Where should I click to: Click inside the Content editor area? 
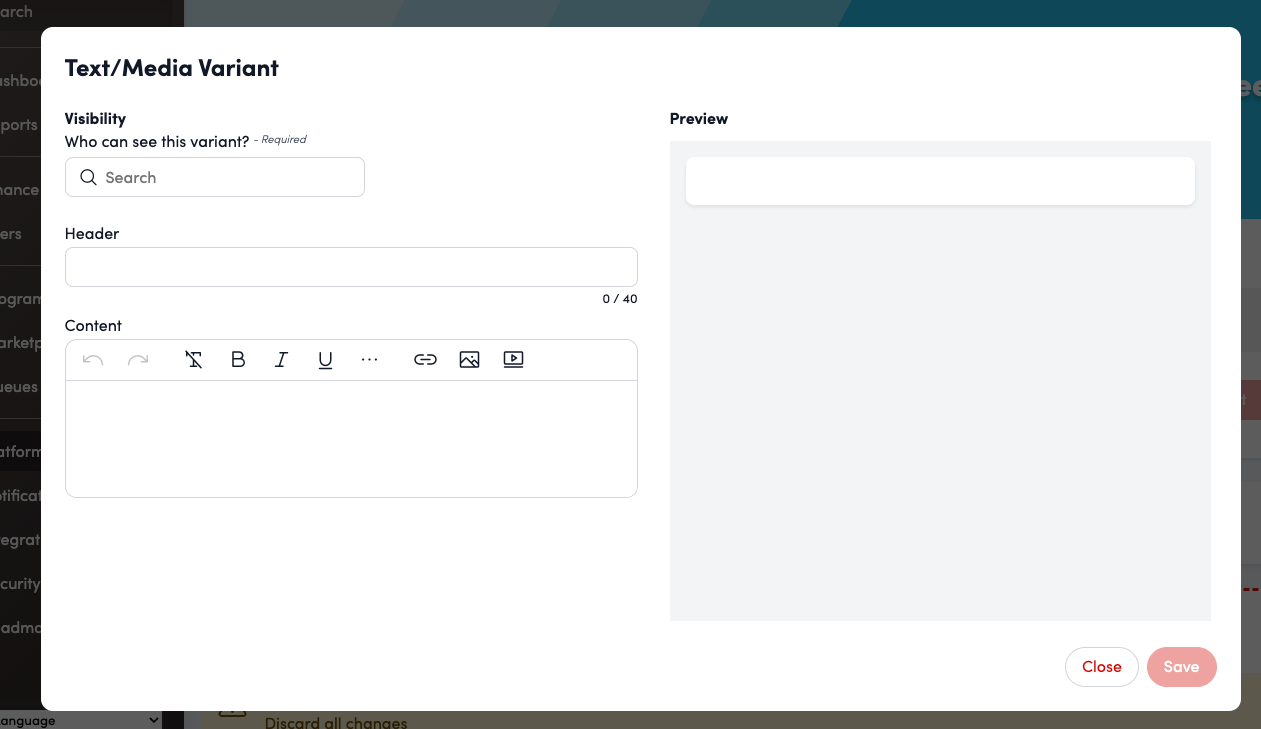tap(351, 438)
